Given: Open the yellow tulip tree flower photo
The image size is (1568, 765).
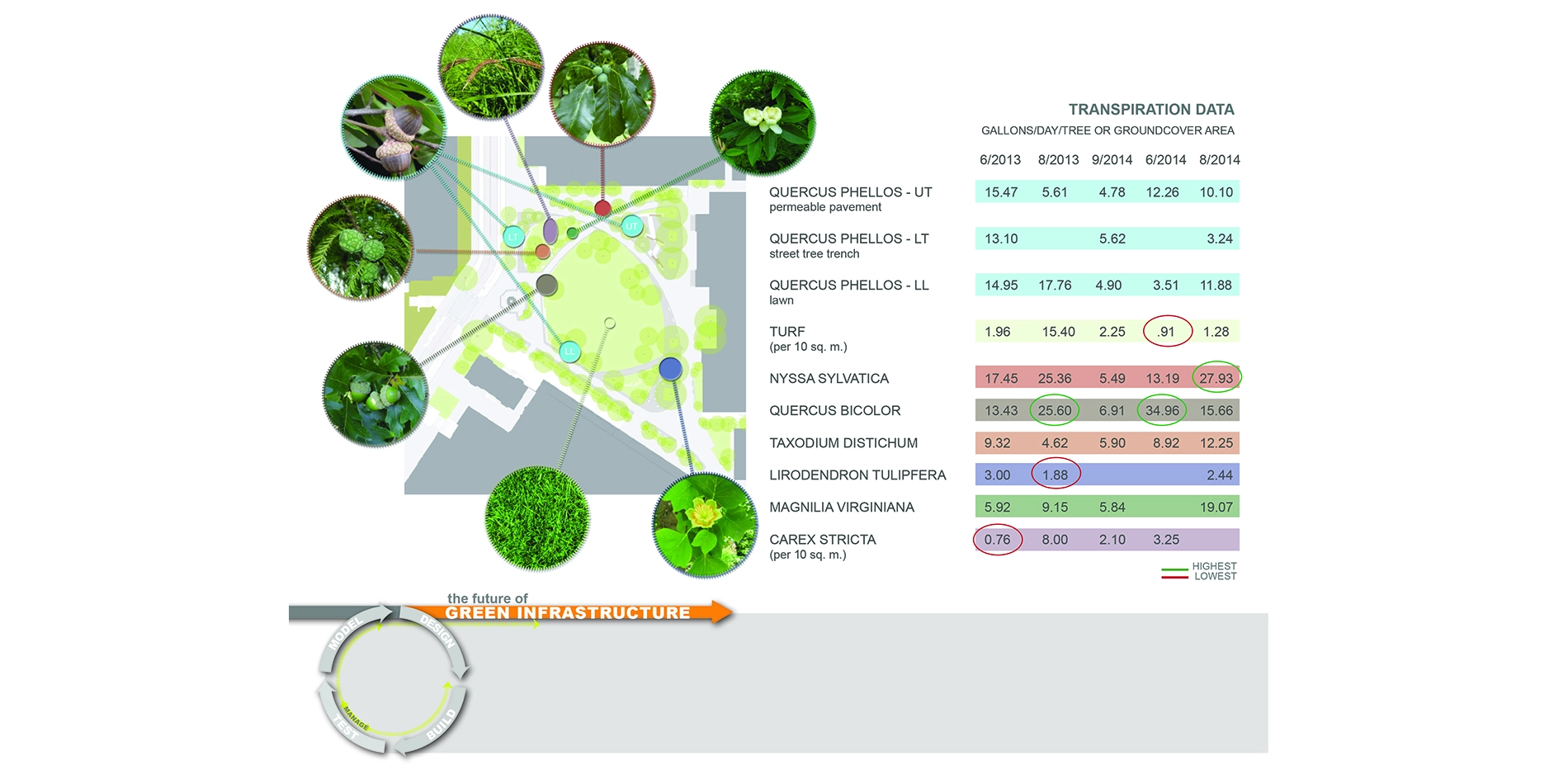Looking at the screenshot, I should click(704, 525).
